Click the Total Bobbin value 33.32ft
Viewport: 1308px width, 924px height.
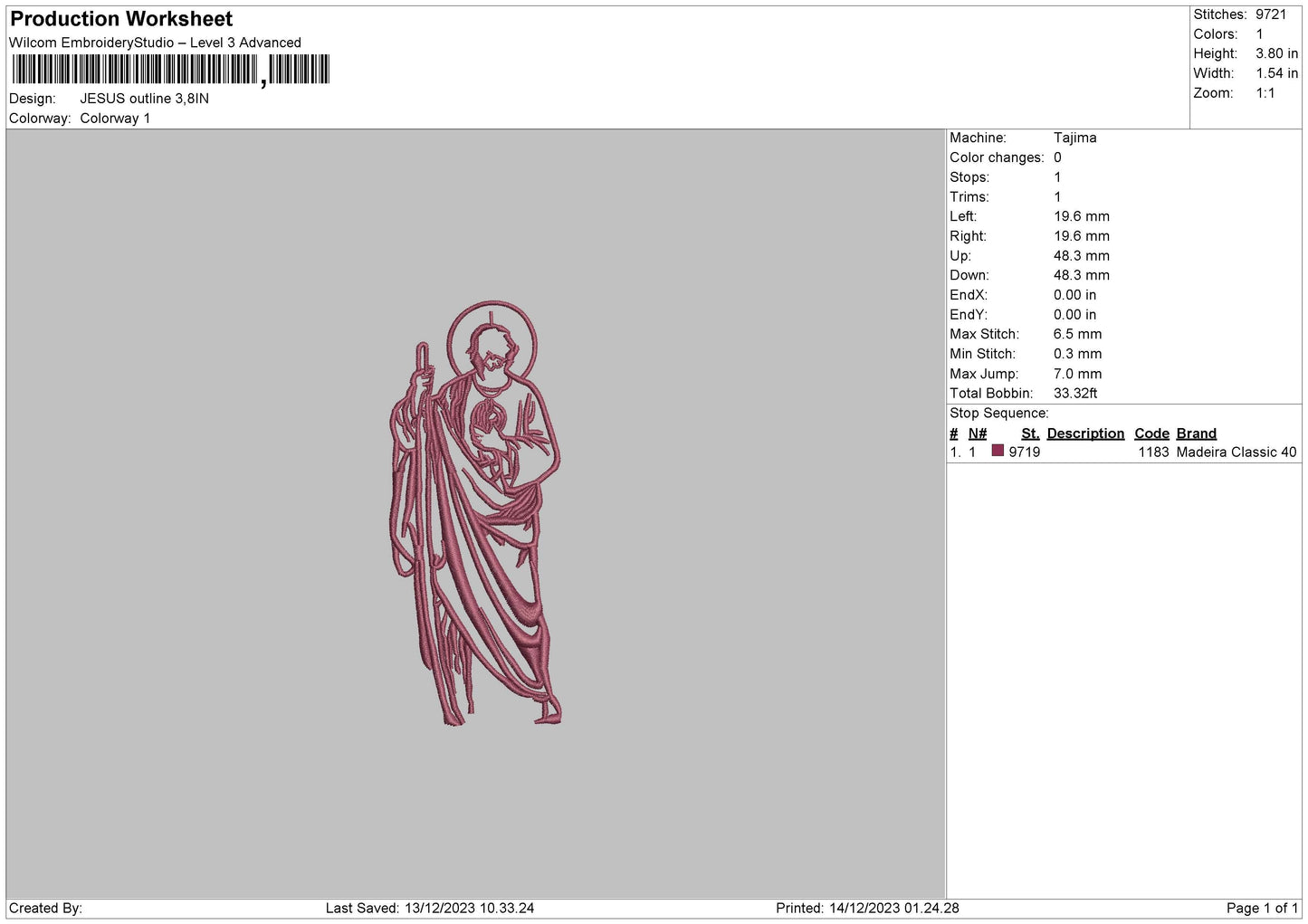coord(1076,394)
